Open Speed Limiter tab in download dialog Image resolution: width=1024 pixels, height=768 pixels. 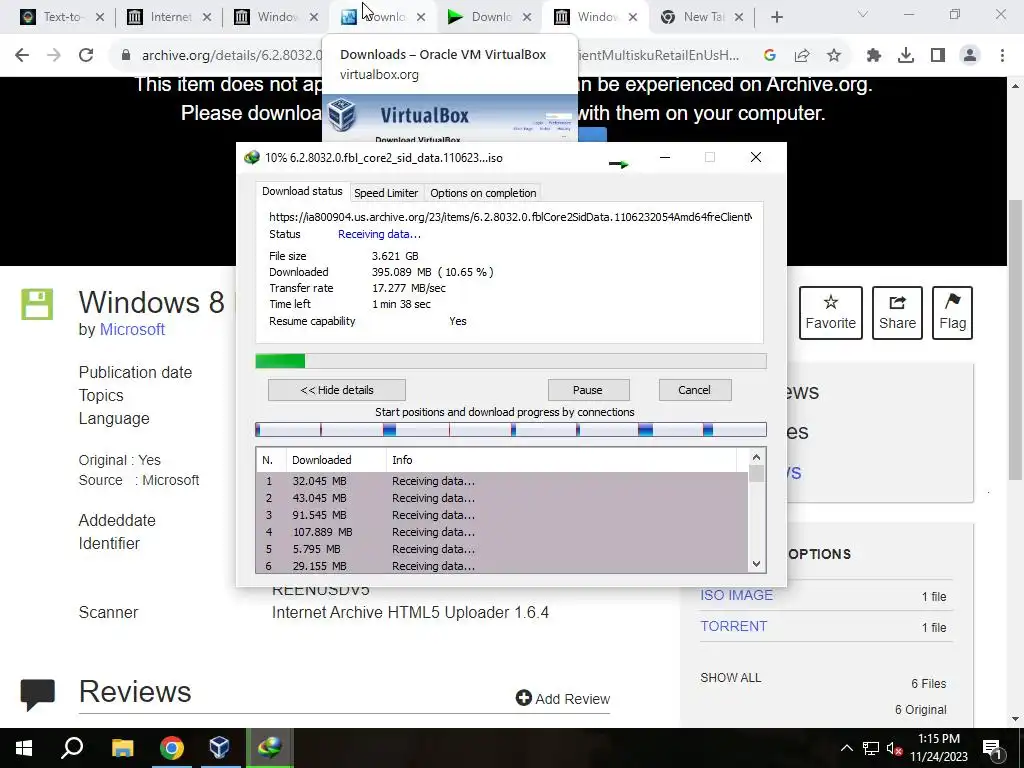tap(386, 193)
